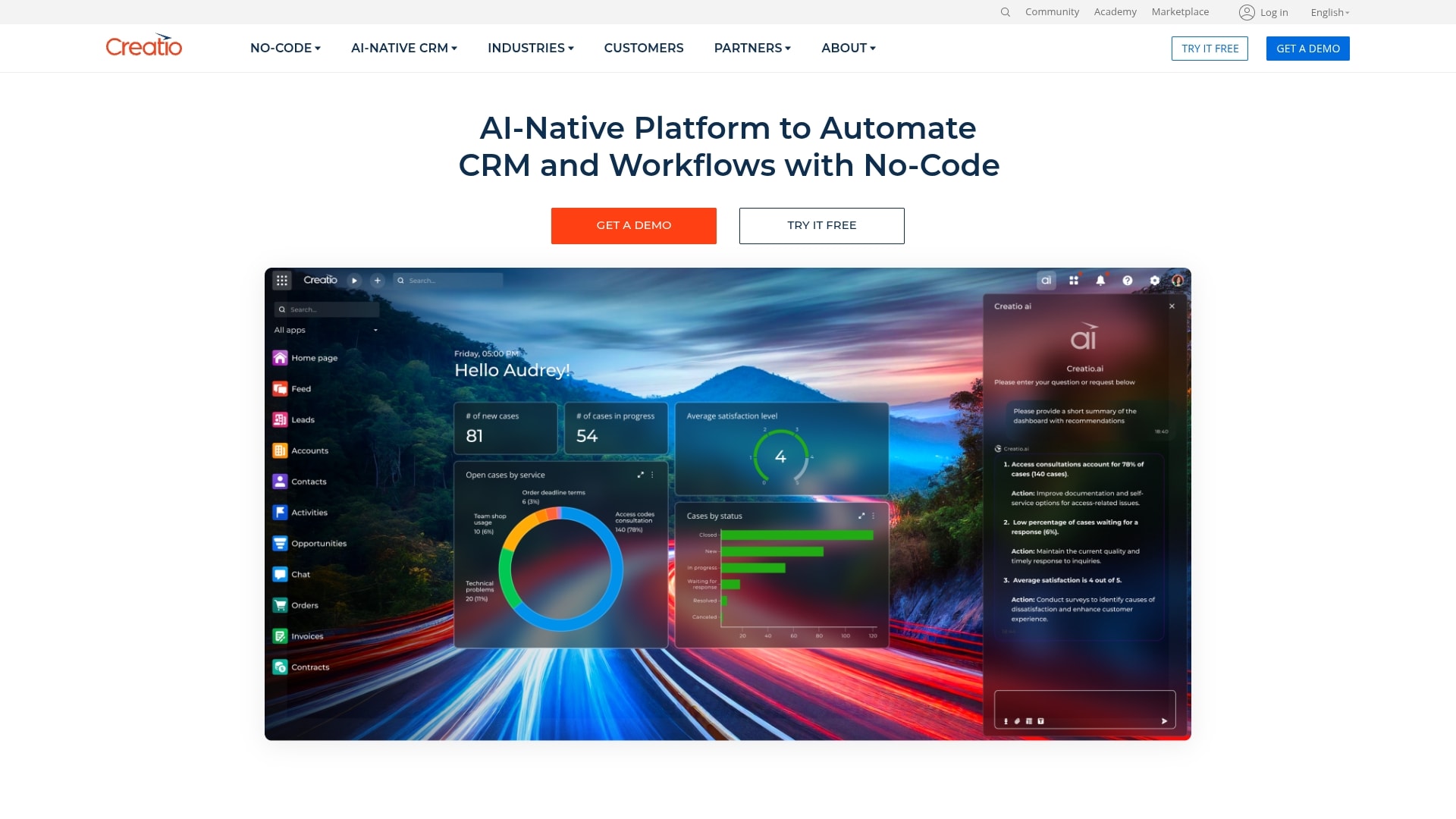The image size is (1456, 819).
Task: Click the app grid icon at dashboard top-left
Action: [282, 281]
